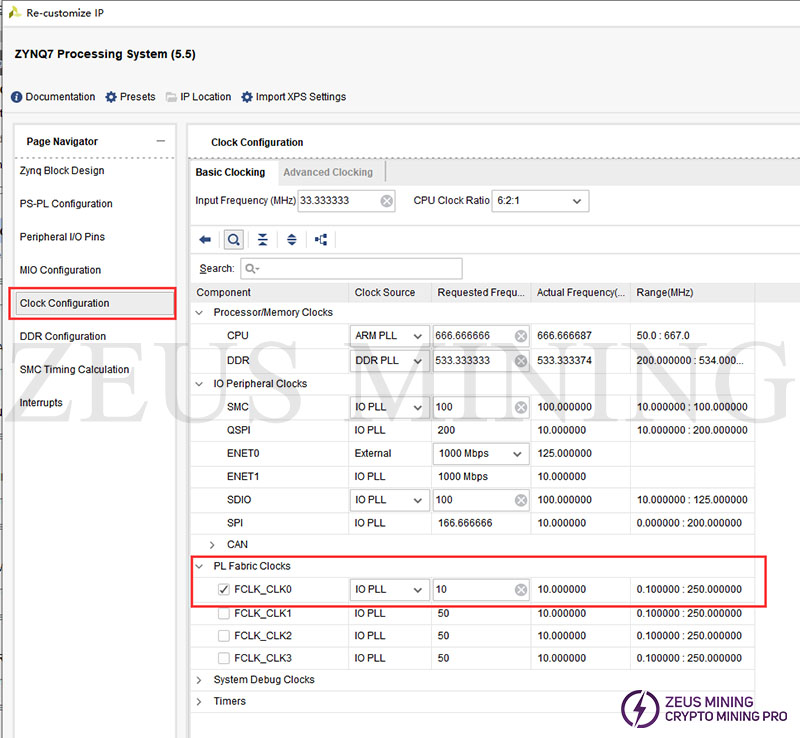The width and height of the screenshot is (800, 738).
Task: Open DDR Configuration page in navigator
Action: [x=62, y=336]
